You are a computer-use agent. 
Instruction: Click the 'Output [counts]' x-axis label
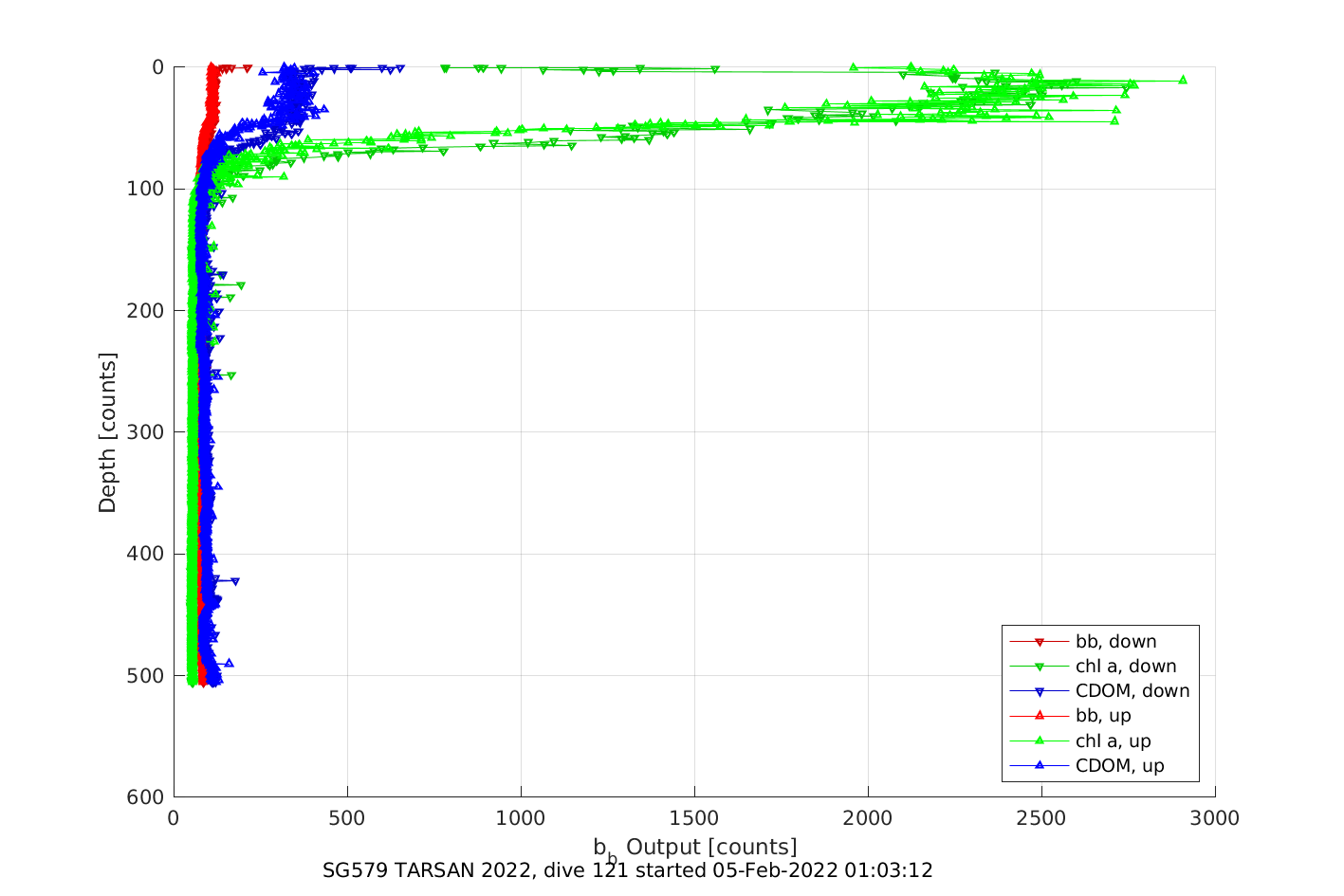(x=711, y=847)
